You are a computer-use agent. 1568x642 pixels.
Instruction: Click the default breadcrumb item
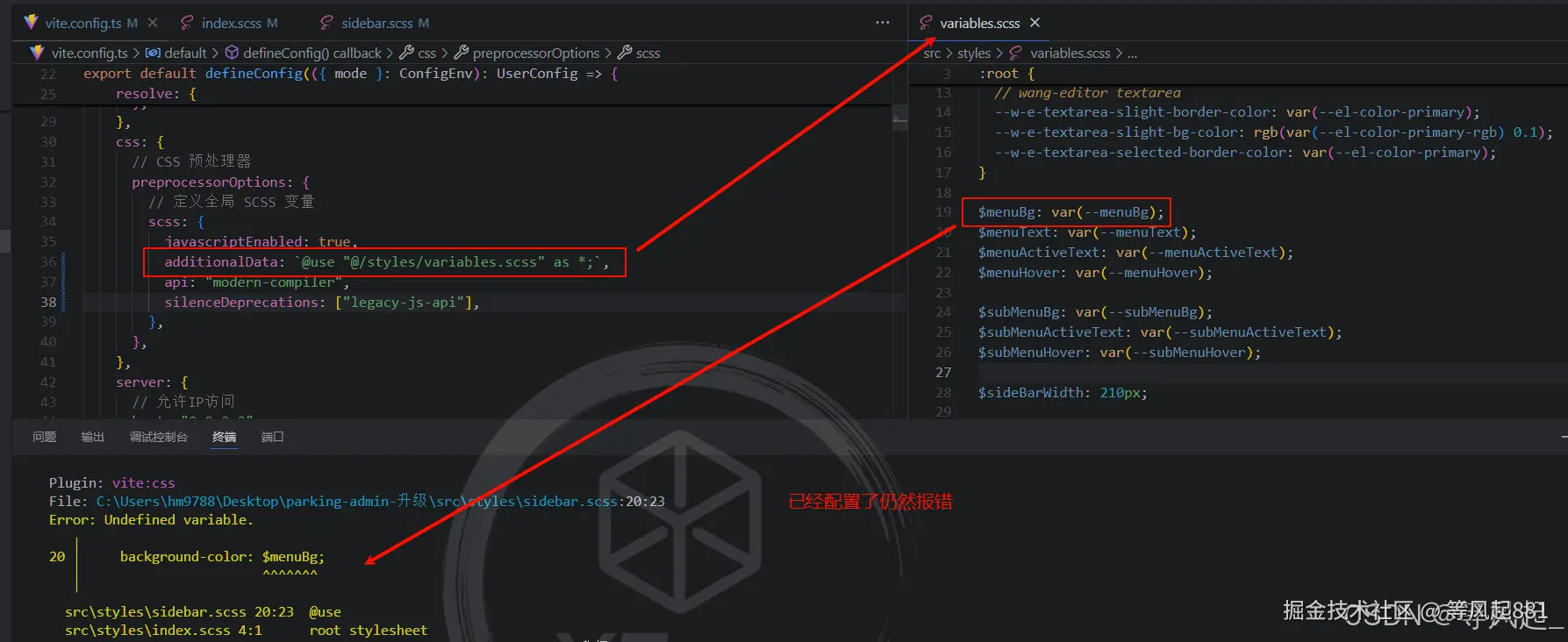click(185, 53)
